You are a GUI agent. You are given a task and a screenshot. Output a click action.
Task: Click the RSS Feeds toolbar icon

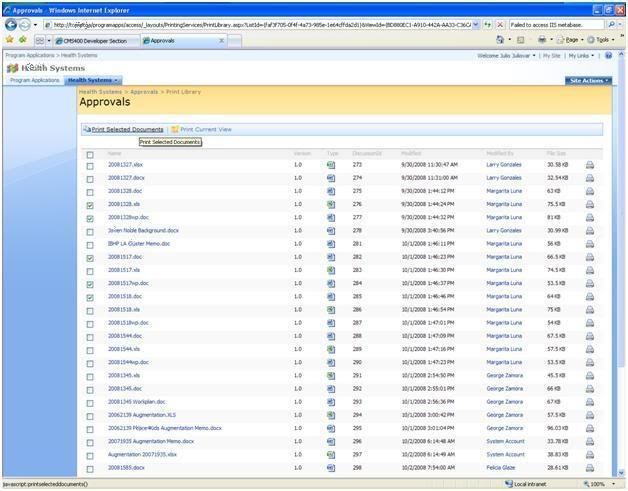[521, 40]
